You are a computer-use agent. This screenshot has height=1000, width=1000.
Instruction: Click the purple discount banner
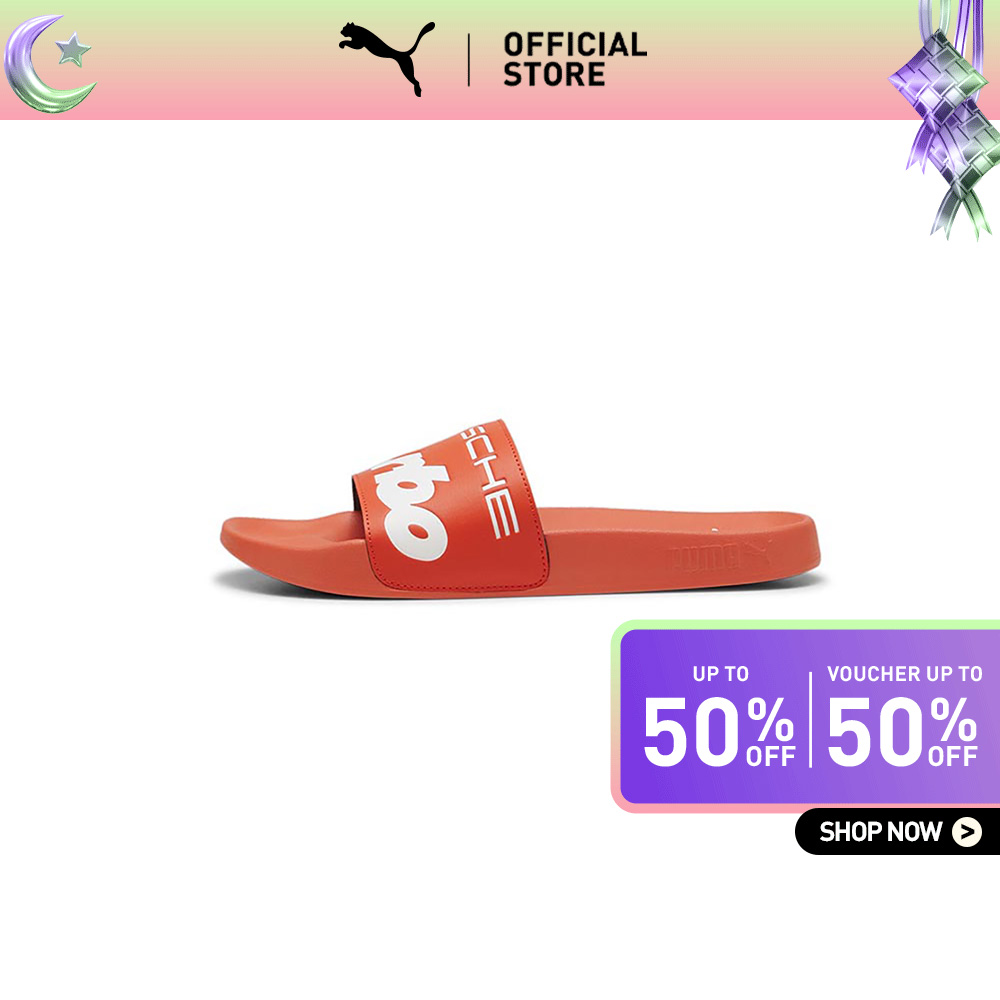point(805,716)
